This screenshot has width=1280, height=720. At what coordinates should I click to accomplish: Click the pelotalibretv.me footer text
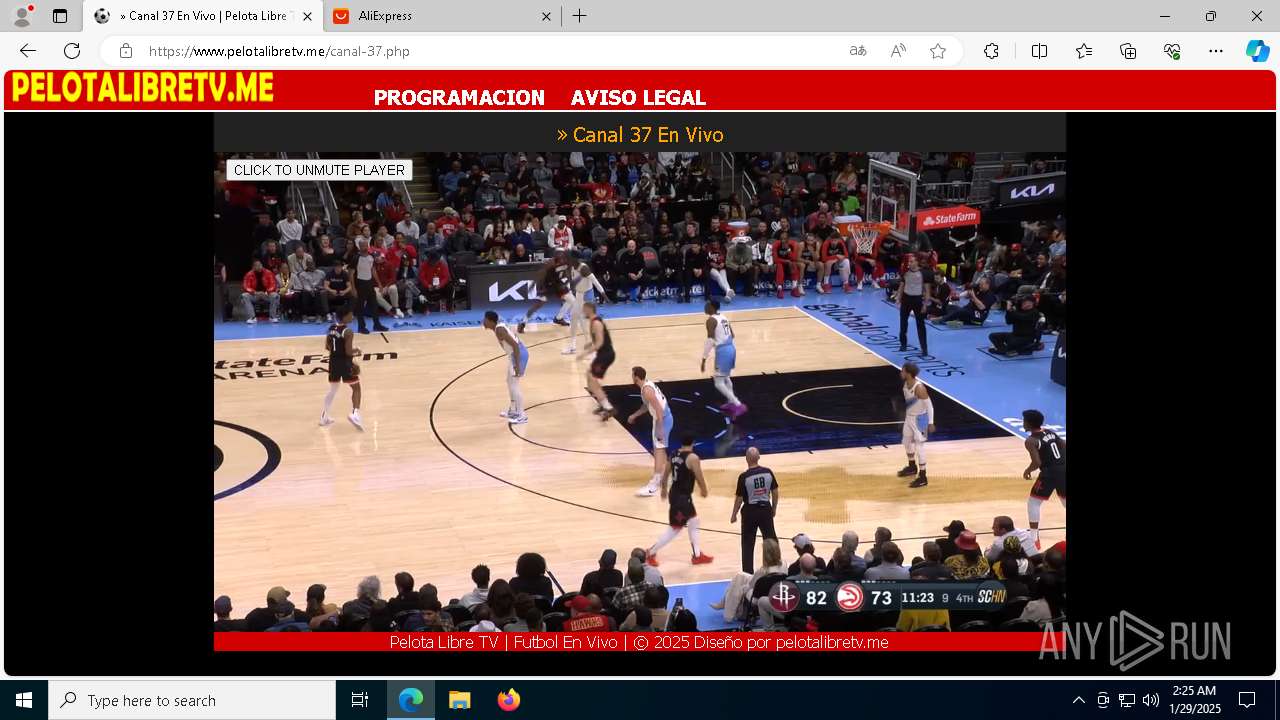[x=639, y=642]
